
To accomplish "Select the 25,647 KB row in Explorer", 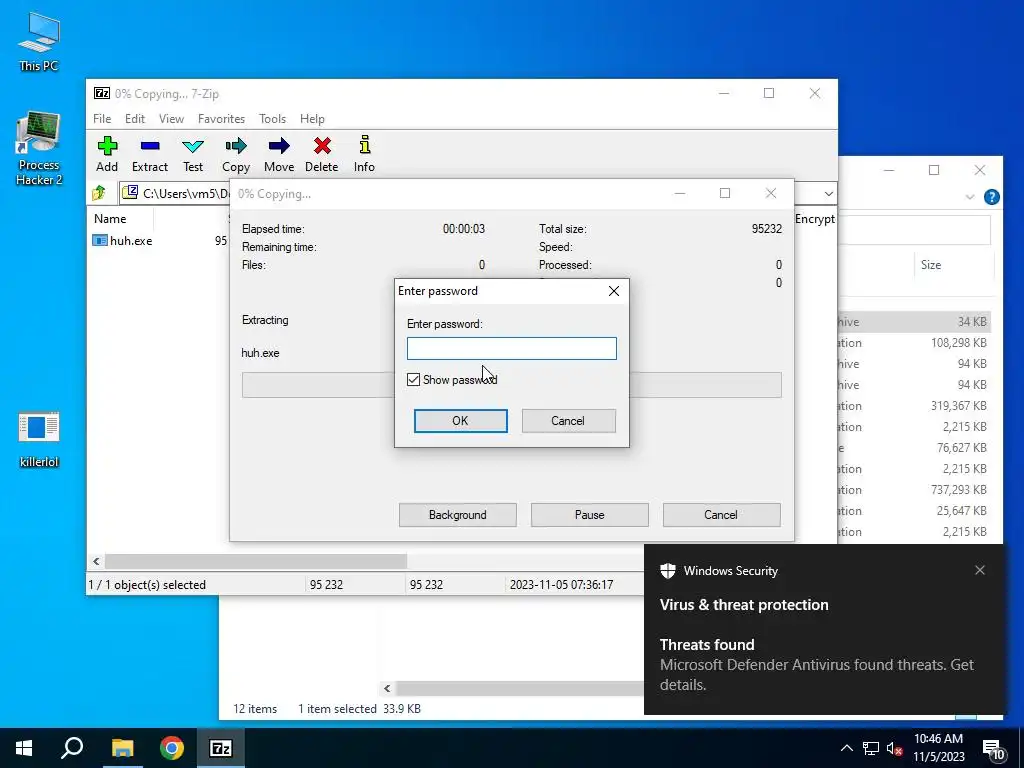I will (914, 510).
